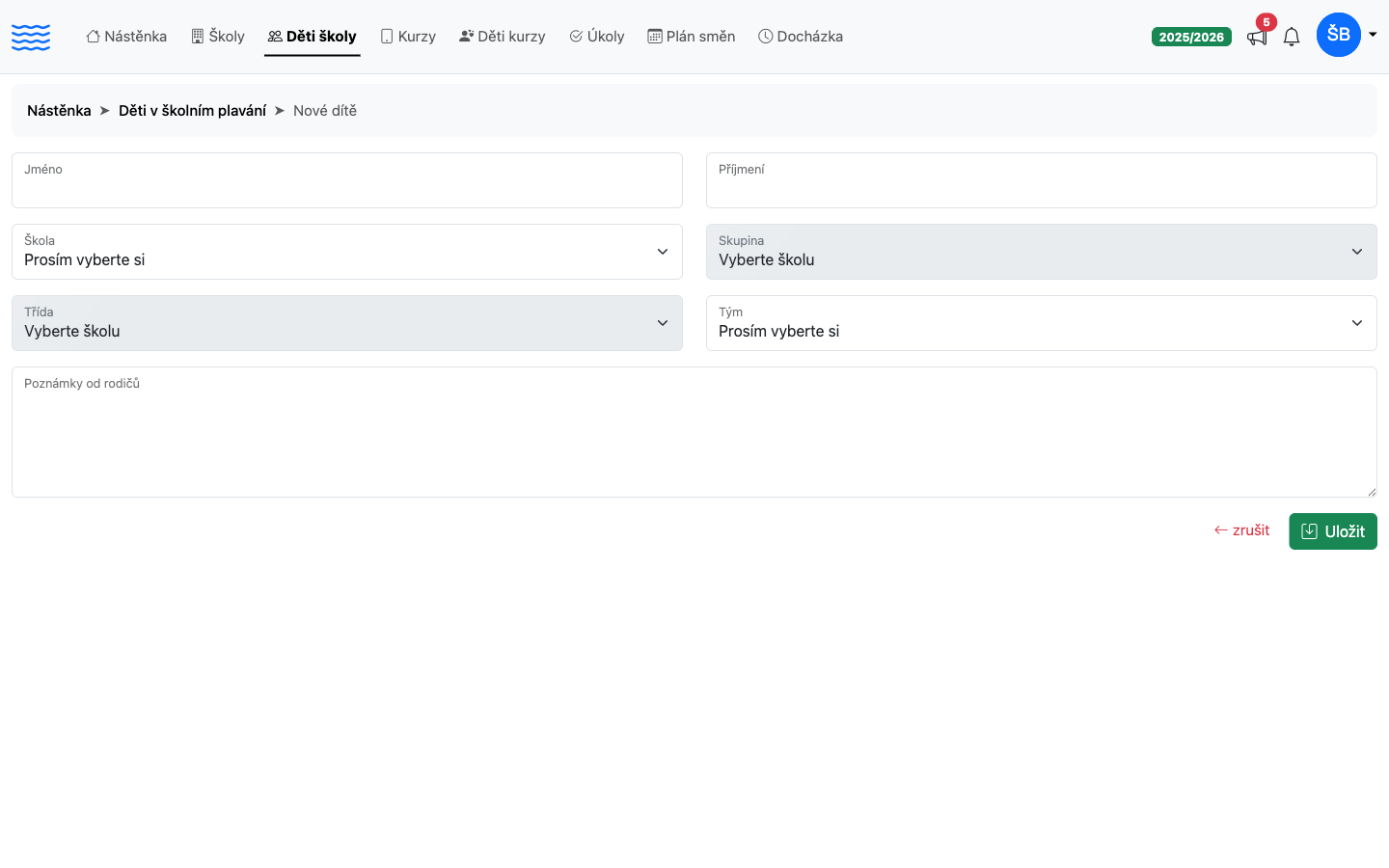Viewport: 1389px width, 868px height.
Task: Open the Skupina dropdown
Action: point(1042,252)
